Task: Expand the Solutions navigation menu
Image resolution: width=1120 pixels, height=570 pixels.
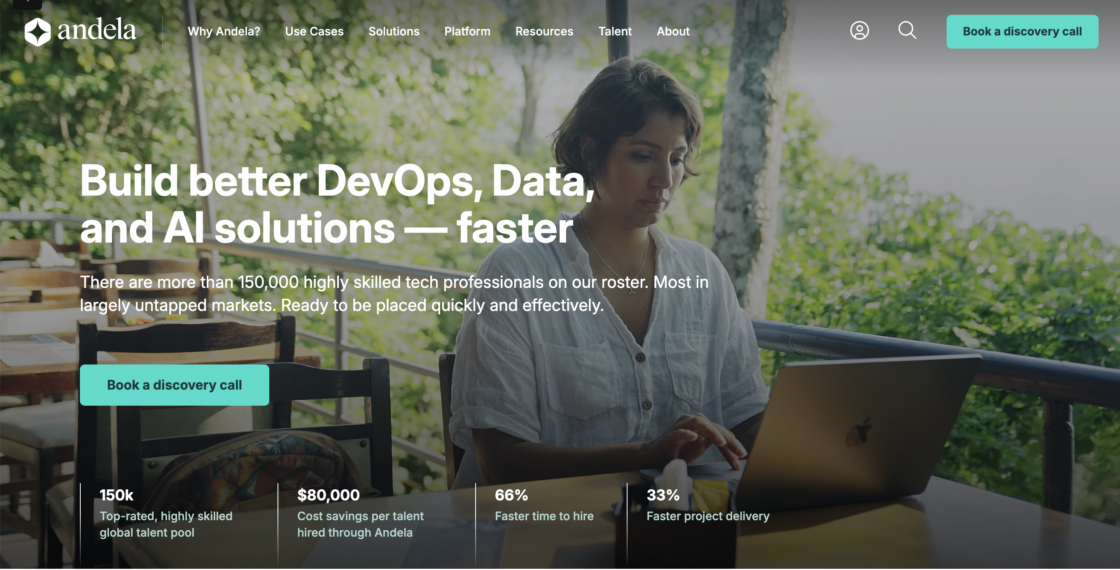Action: (x=394, y=31)
